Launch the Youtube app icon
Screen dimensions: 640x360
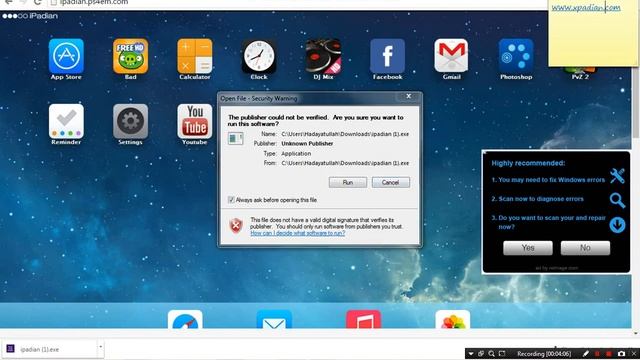tap(195, 121)
